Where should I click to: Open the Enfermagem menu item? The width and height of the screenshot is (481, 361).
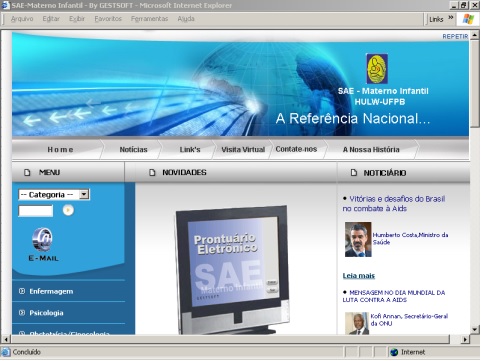tap(51, 291)
